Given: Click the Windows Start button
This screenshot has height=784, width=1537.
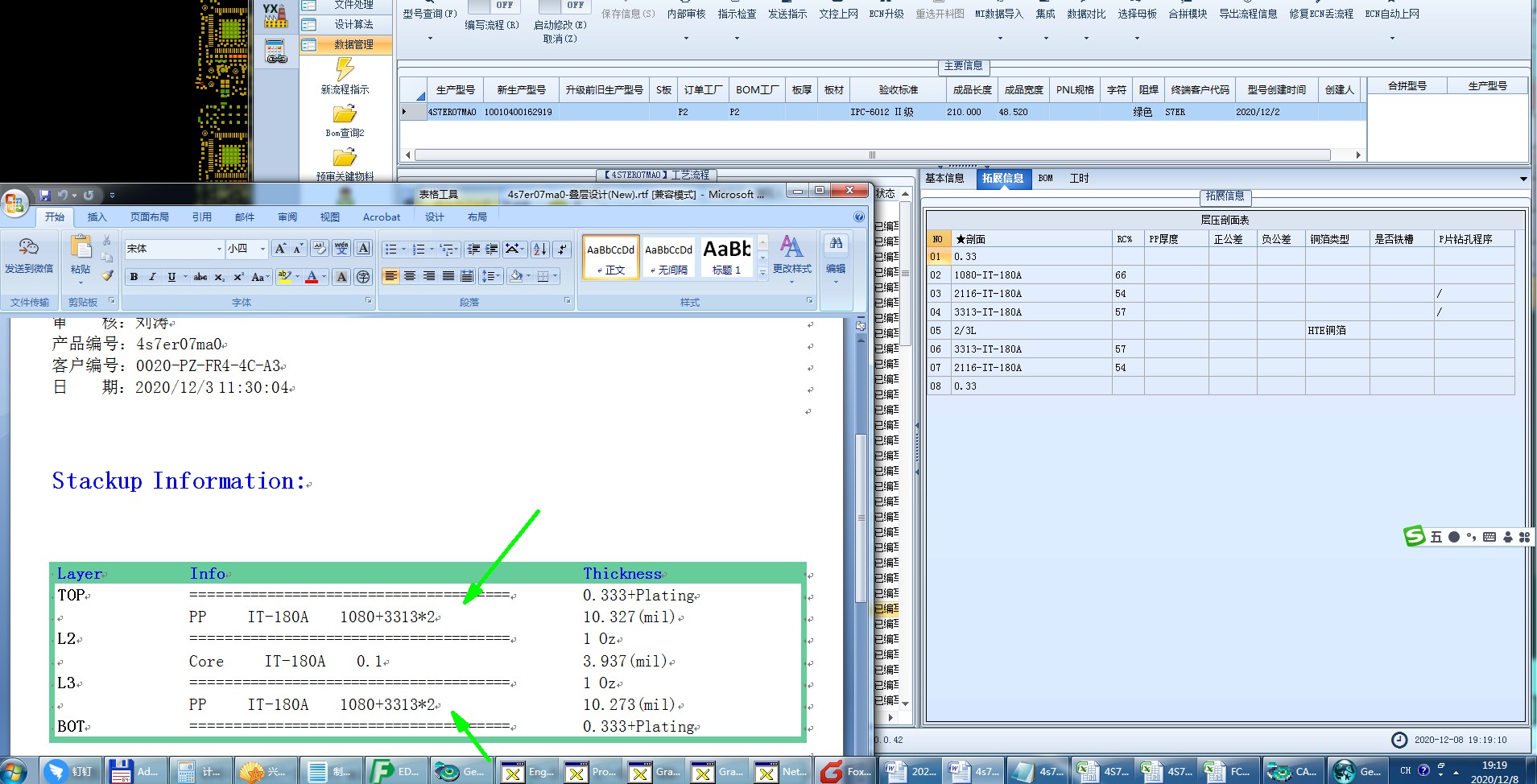Looking at the screenshot, I should tap(14, 771).
